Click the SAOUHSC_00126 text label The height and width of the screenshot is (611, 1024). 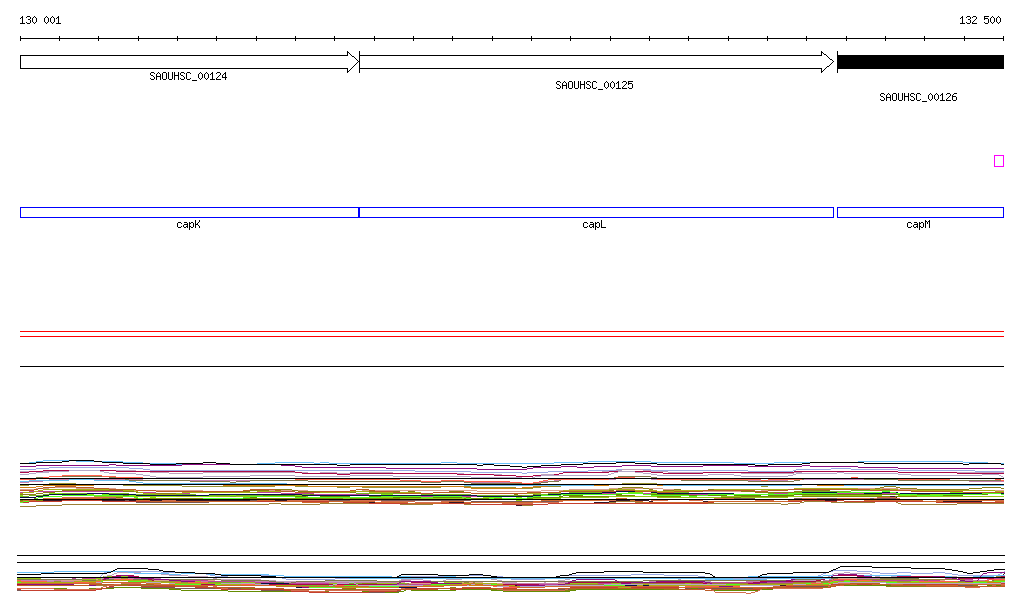(x=918, y=98)
